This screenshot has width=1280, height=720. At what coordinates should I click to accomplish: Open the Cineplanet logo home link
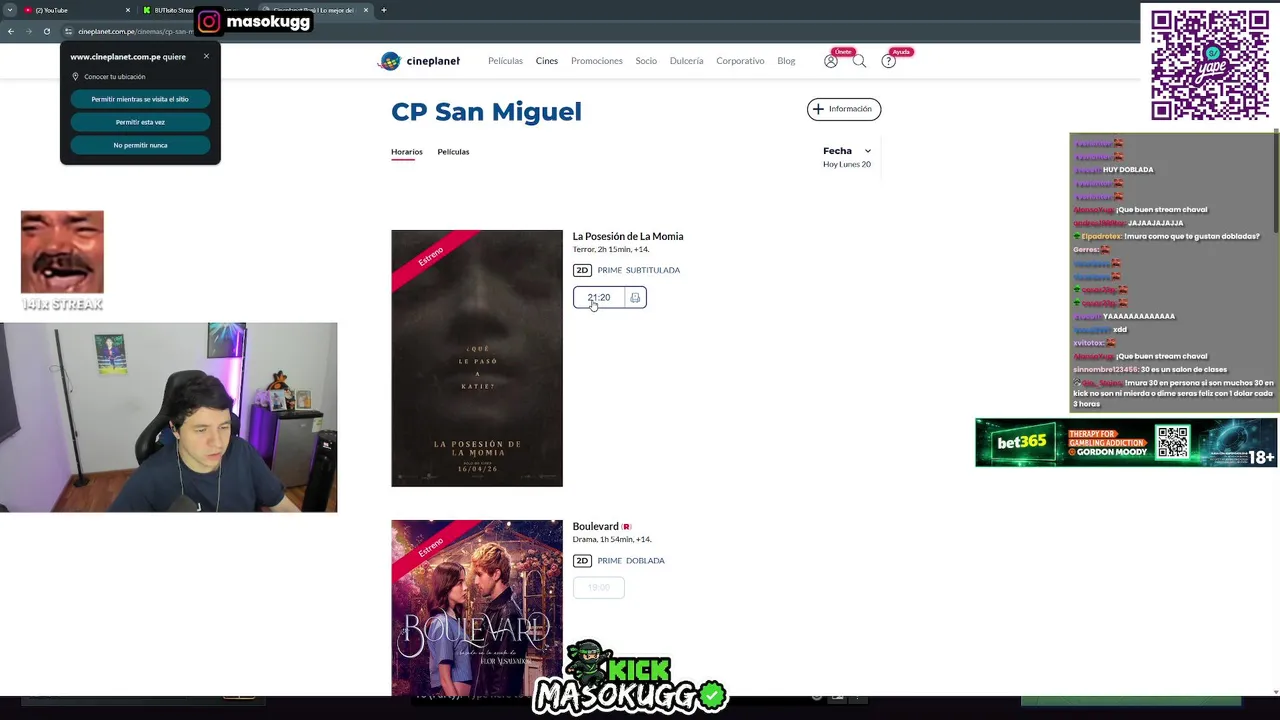418,61
